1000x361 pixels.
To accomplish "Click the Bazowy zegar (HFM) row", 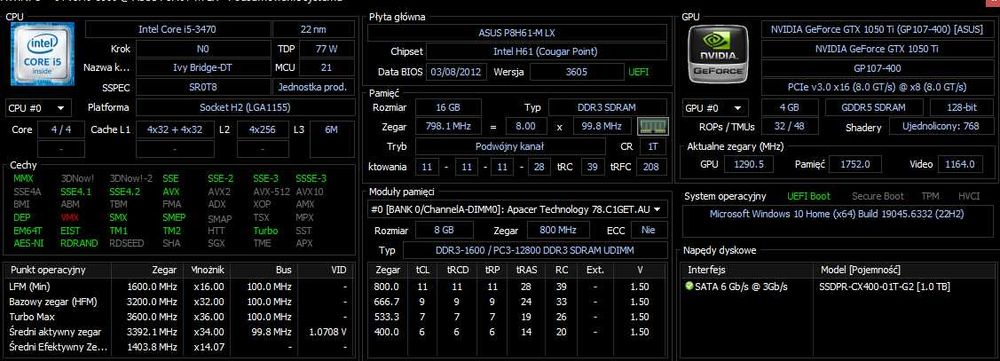I will [x=178, y=302].
